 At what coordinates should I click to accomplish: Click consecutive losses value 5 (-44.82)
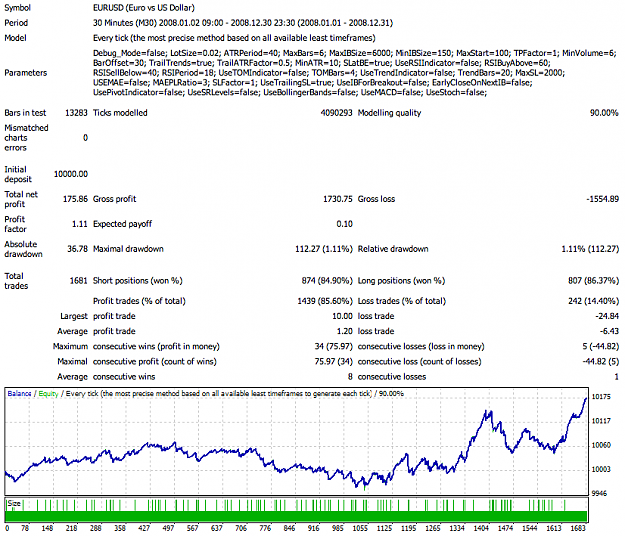click(x=601, y=346)
